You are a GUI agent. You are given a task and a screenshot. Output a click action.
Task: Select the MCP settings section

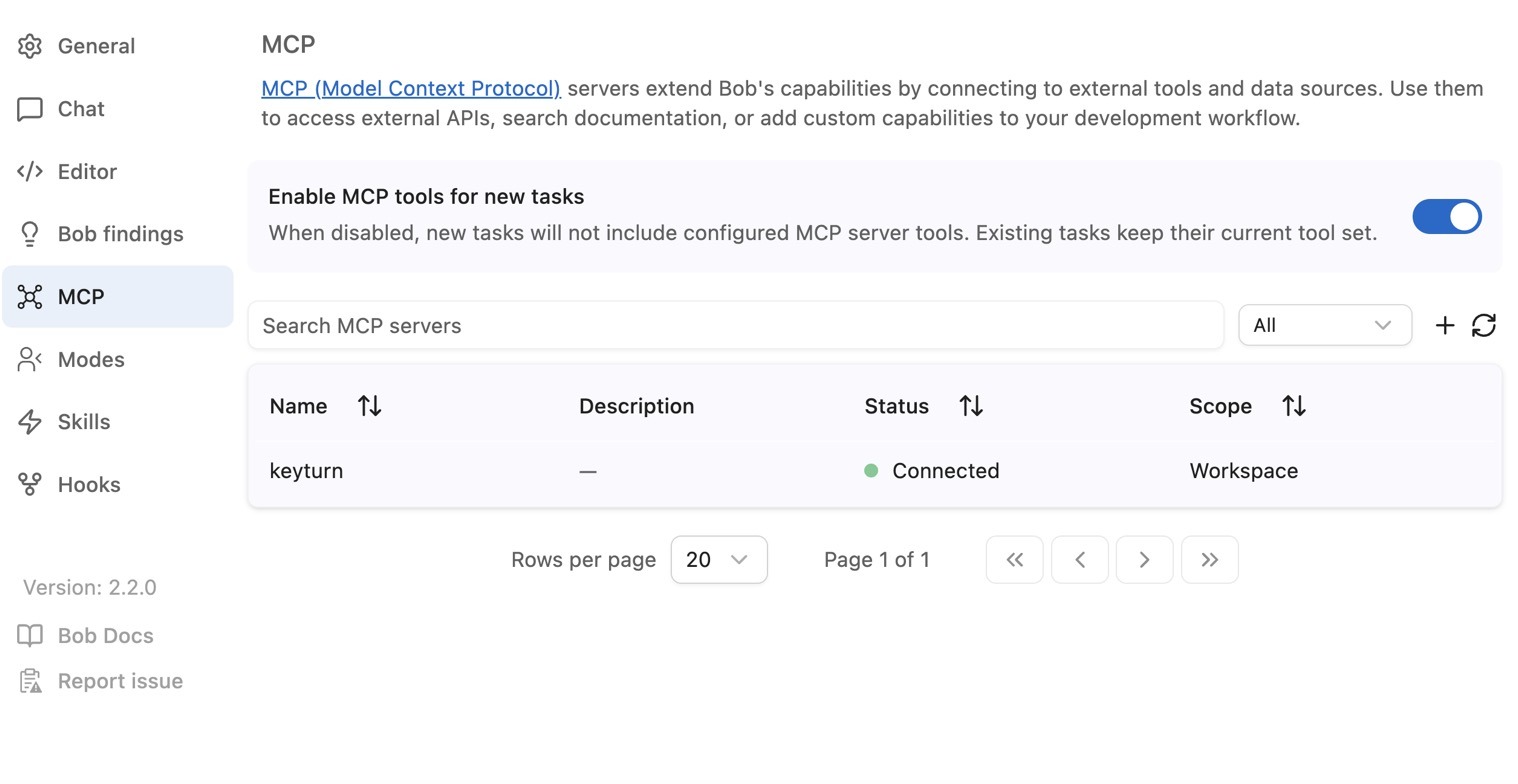tap(117, 297)
